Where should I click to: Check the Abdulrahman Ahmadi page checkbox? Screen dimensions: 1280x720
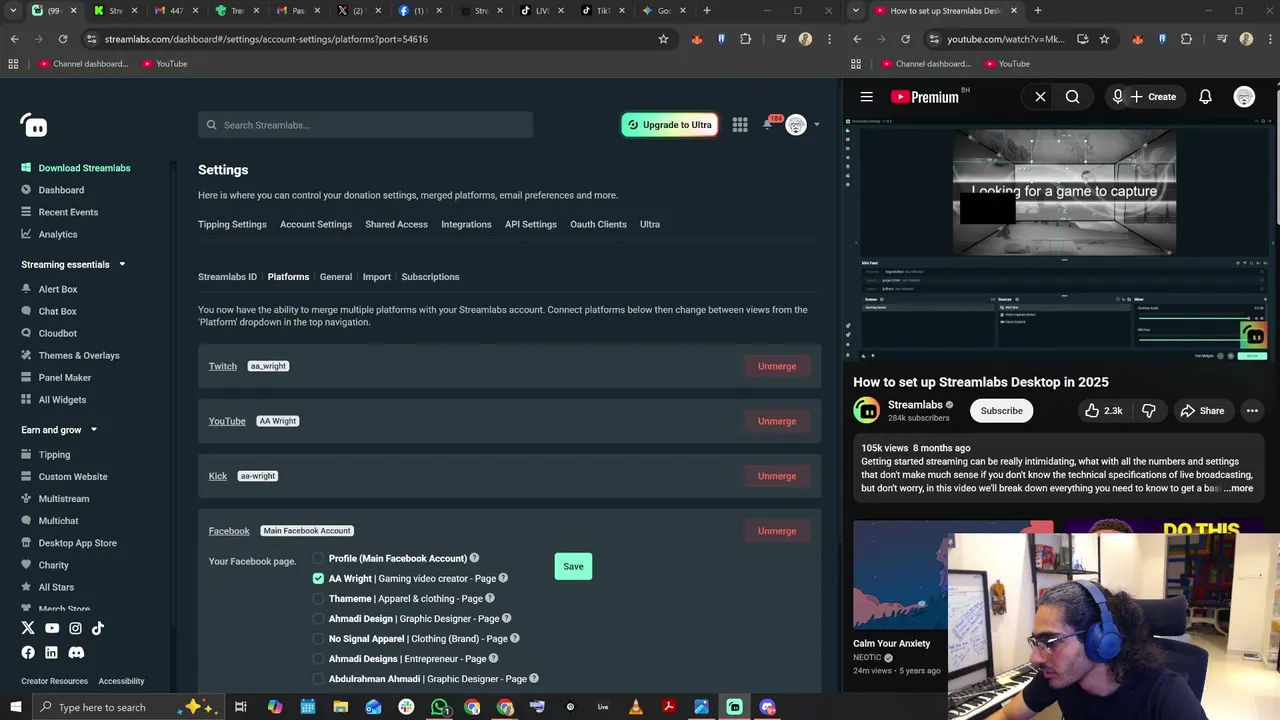pos(318,678)
